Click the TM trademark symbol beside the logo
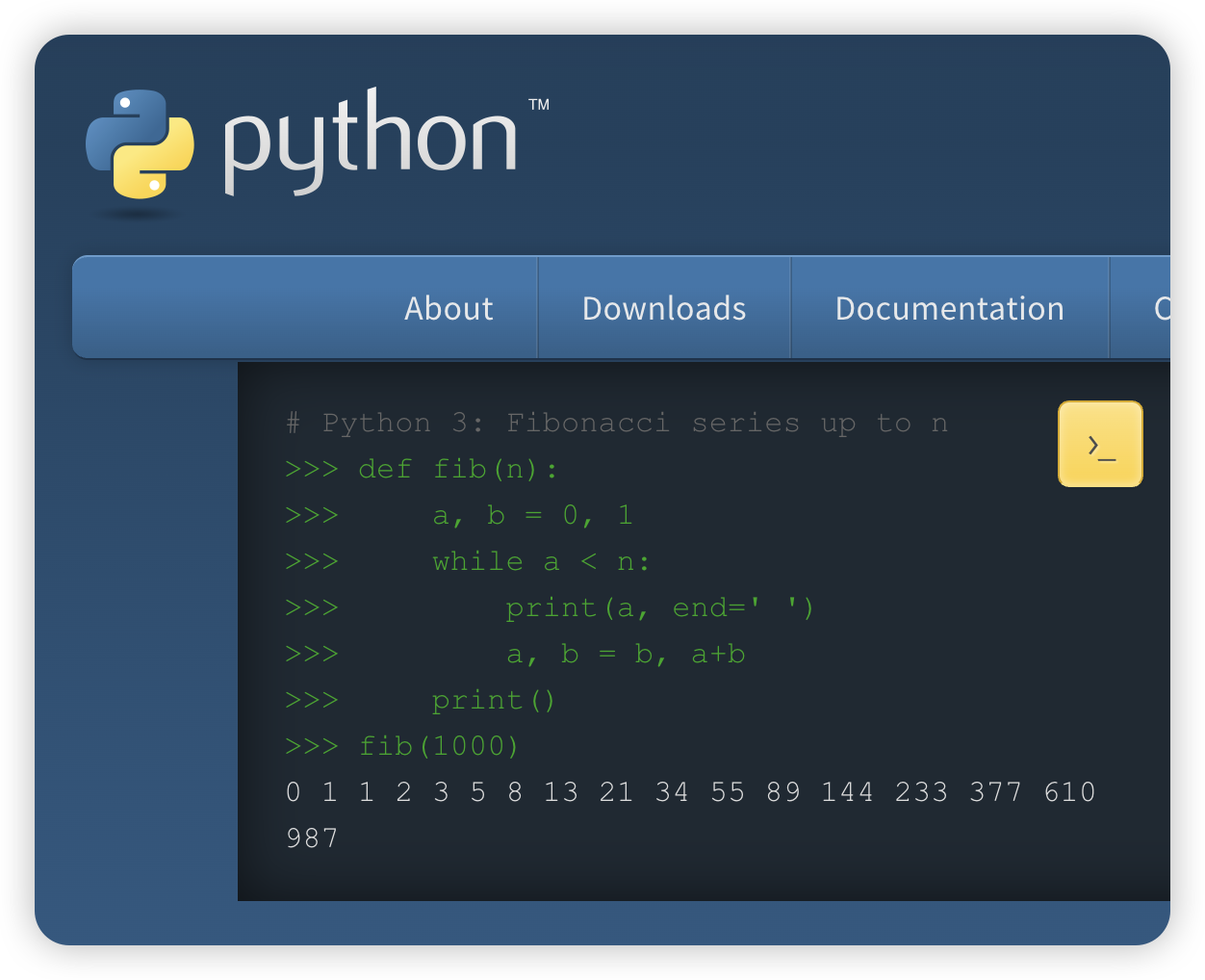 tap(539, 104)
